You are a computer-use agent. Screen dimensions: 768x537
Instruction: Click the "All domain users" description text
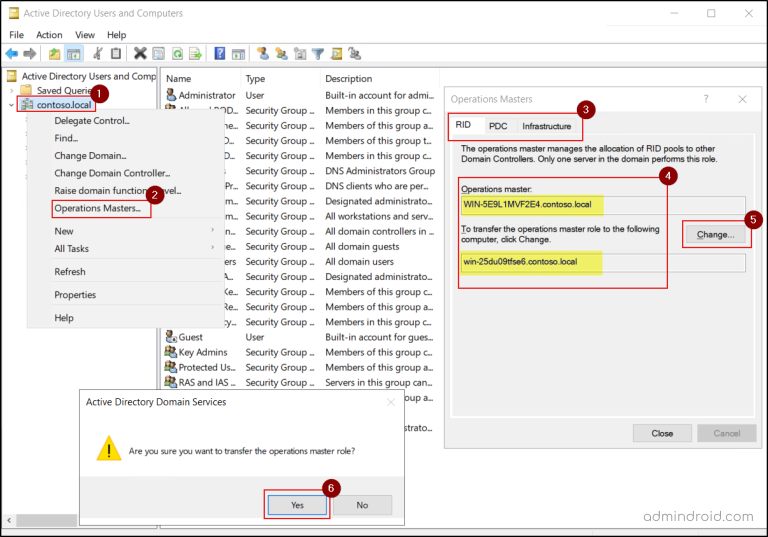pyautogui.click(x=360, y=262)
